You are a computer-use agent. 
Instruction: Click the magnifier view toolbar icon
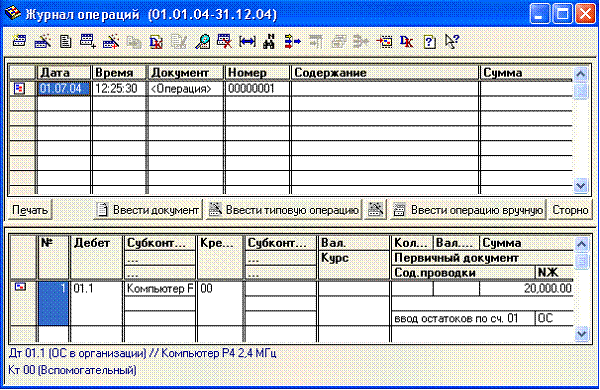[202, 41]
